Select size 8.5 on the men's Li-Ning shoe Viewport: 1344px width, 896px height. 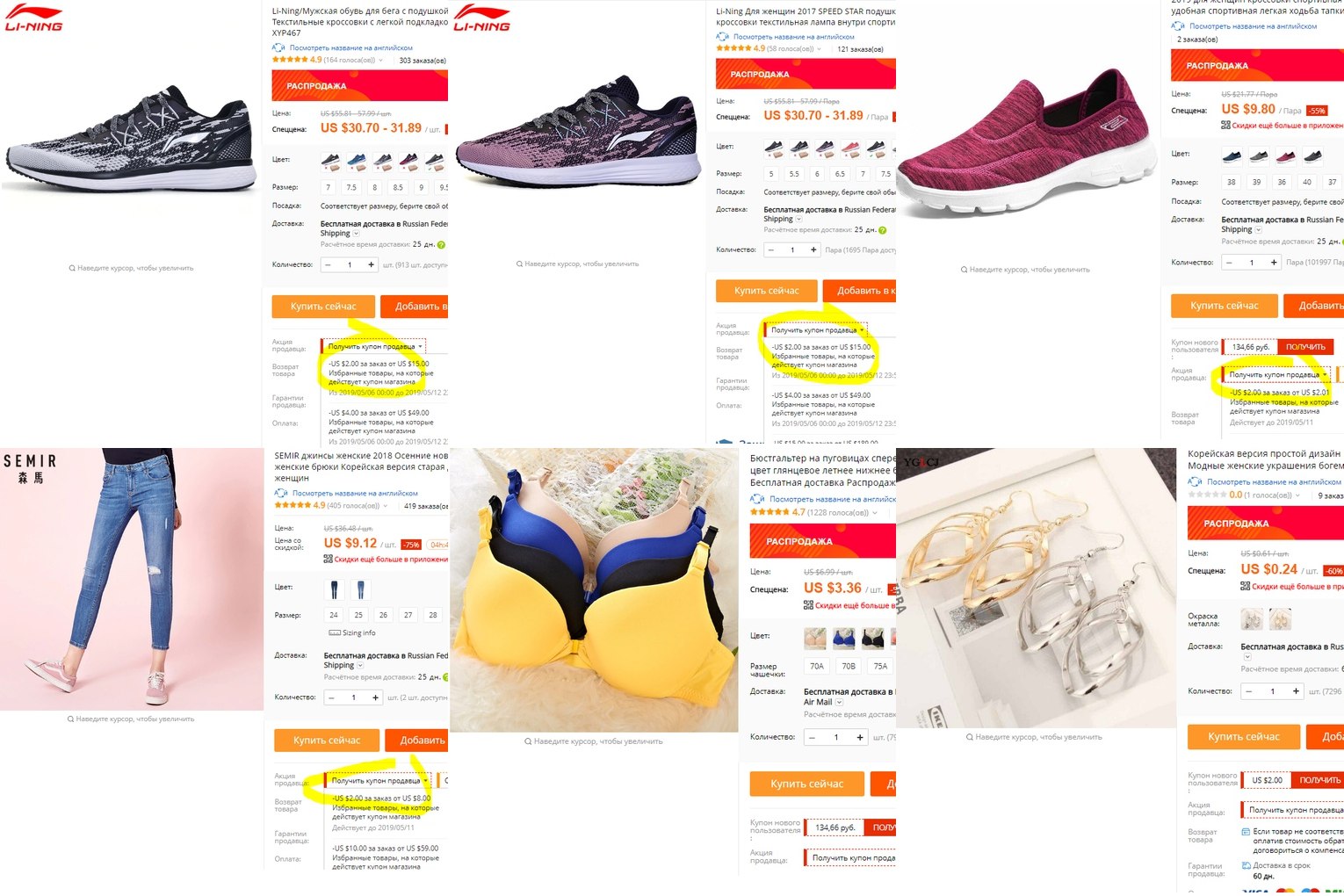click(x=398, y=187)
